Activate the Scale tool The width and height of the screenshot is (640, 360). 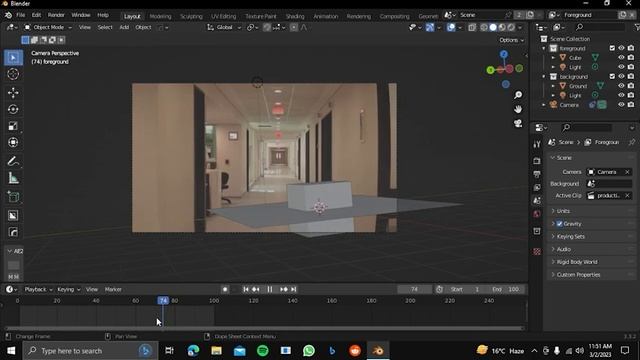click(x=13, y=126)
